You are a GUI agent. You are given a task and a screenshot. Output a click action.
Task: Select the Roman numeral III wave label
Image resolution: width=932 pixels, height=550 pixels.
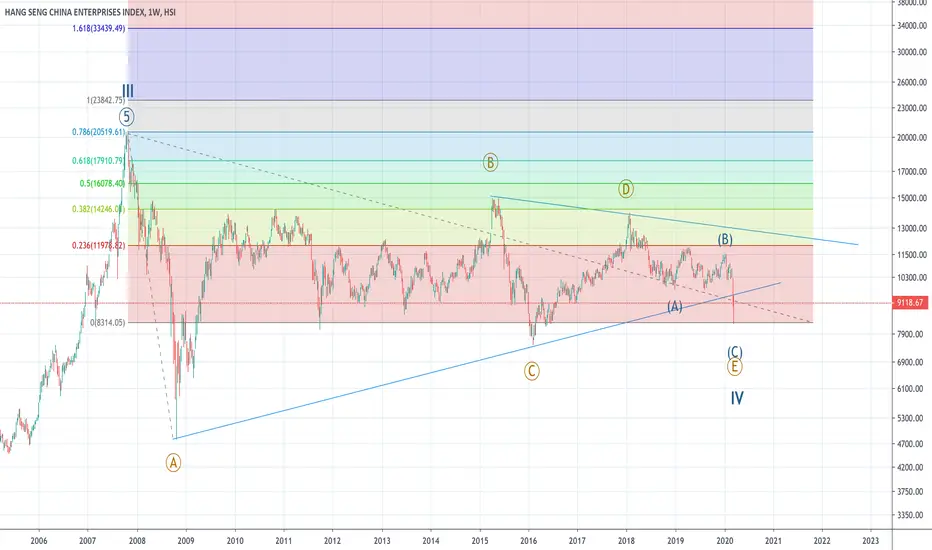(x=128, y=92)
